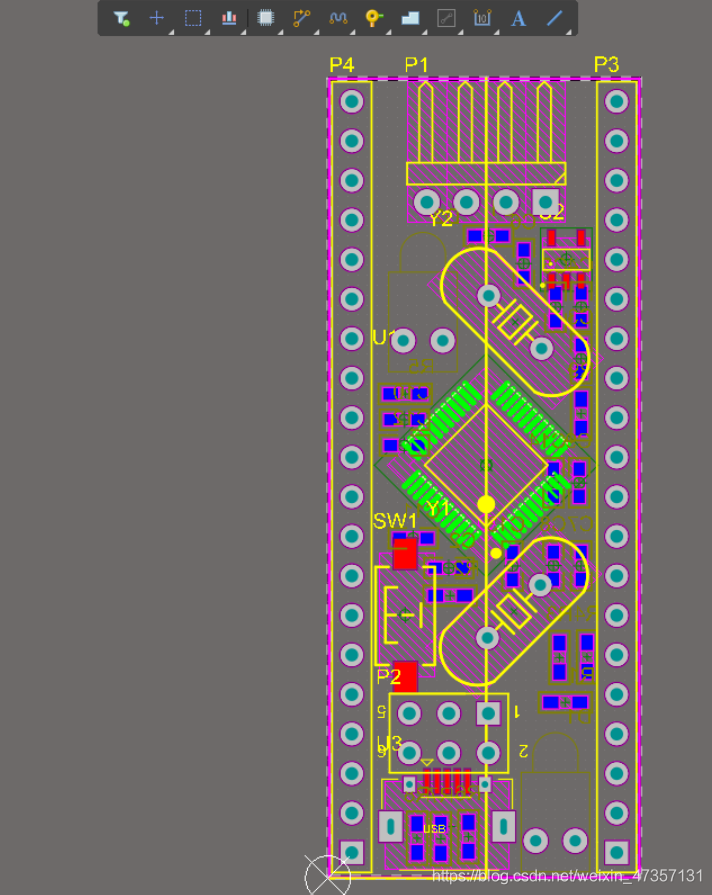This screenshot has width=712, height=895.
Task: Select the polygon pour shape tool
Action: click(410, 19)
